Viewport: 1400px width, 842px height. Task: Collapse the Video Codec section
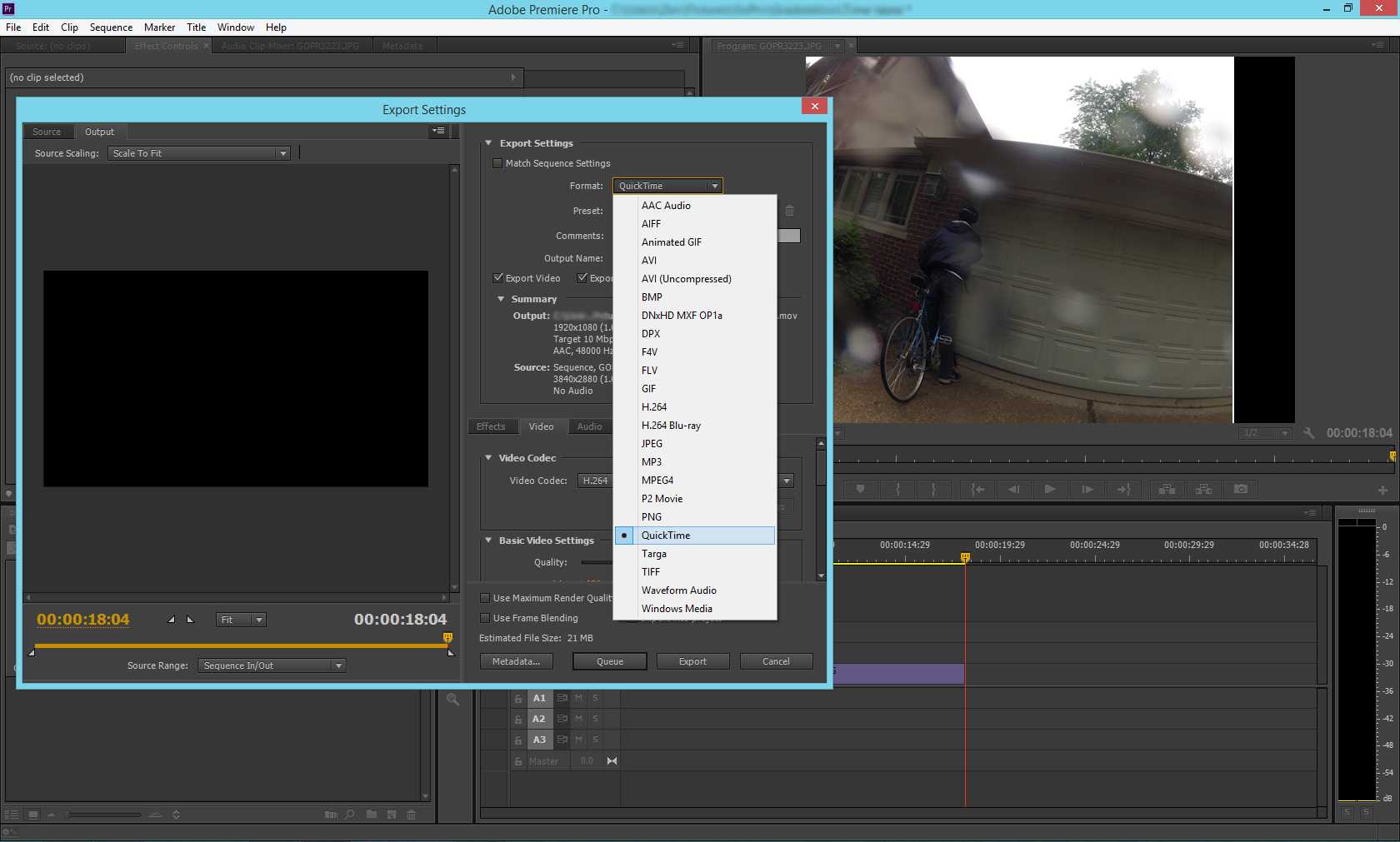click(488, 458)
